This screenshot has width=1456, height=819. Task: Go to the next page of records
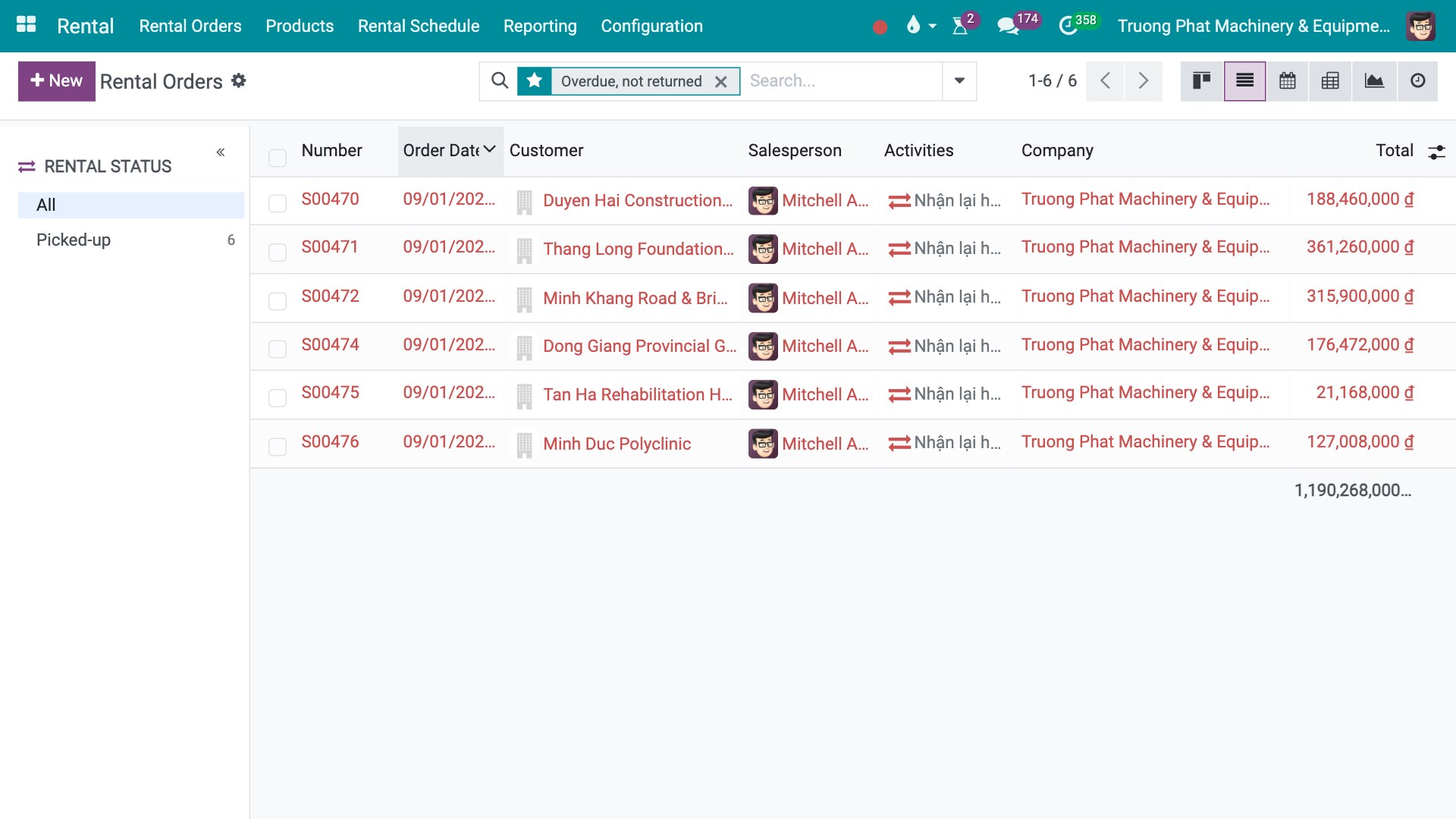pos(1144,81)
